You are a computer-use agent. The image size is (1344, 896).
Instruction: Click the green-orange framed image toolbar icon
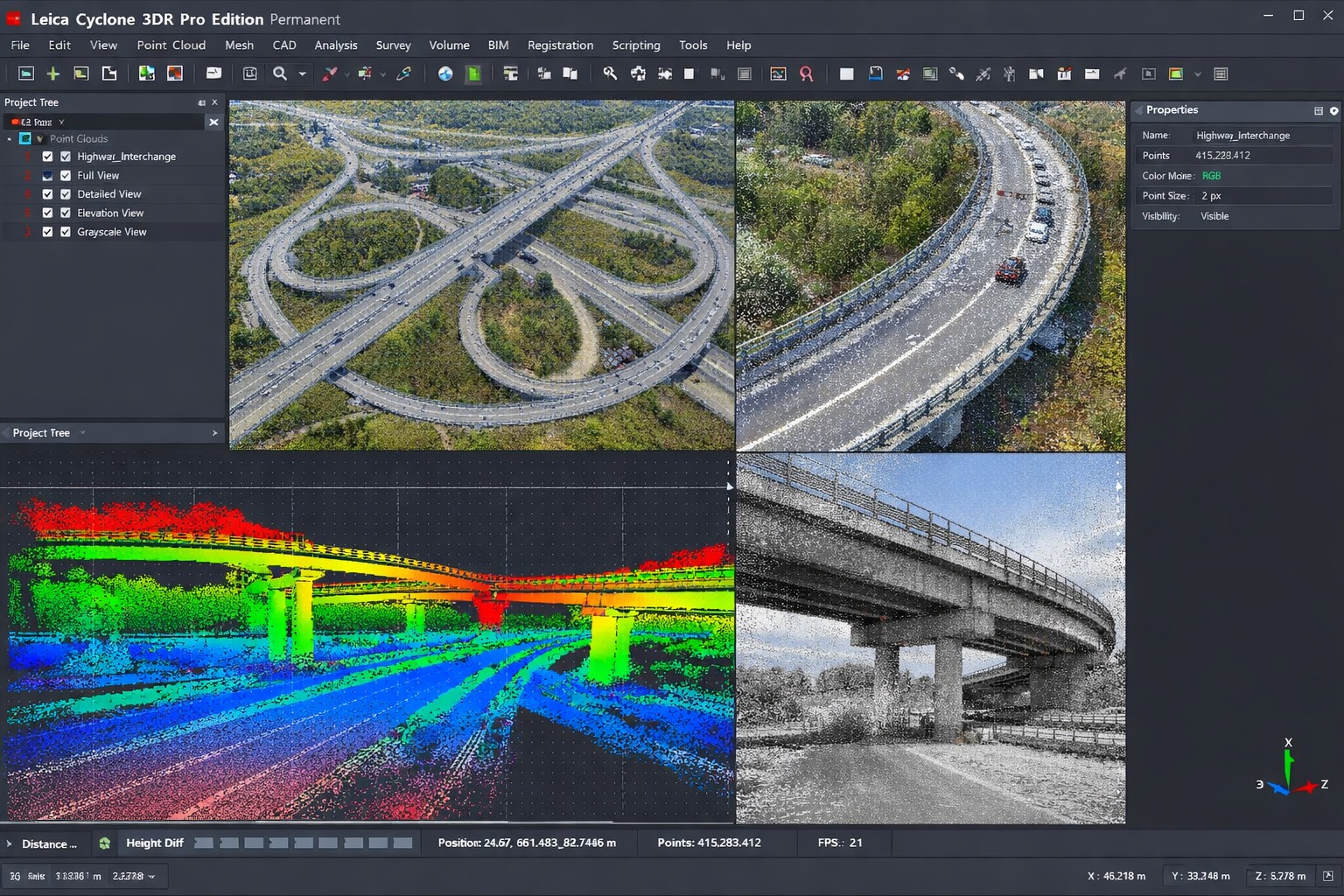point(1176,74)
